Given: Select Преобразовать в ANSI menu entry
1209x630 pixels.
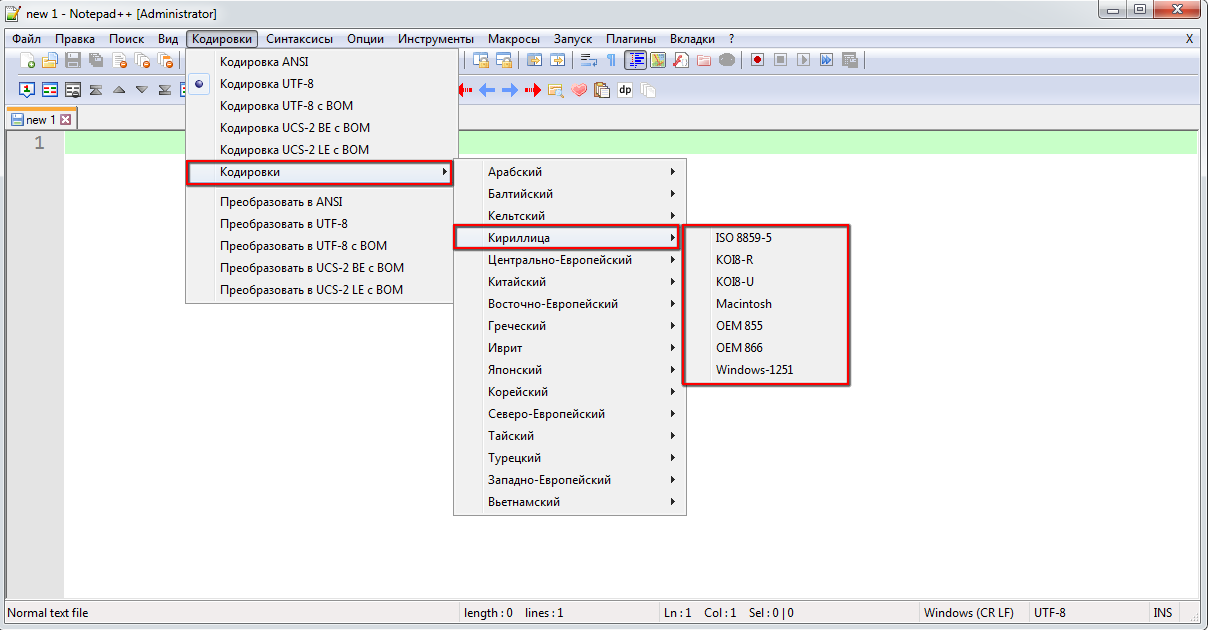Looking at the screenshot, I should tap(322, 202).
